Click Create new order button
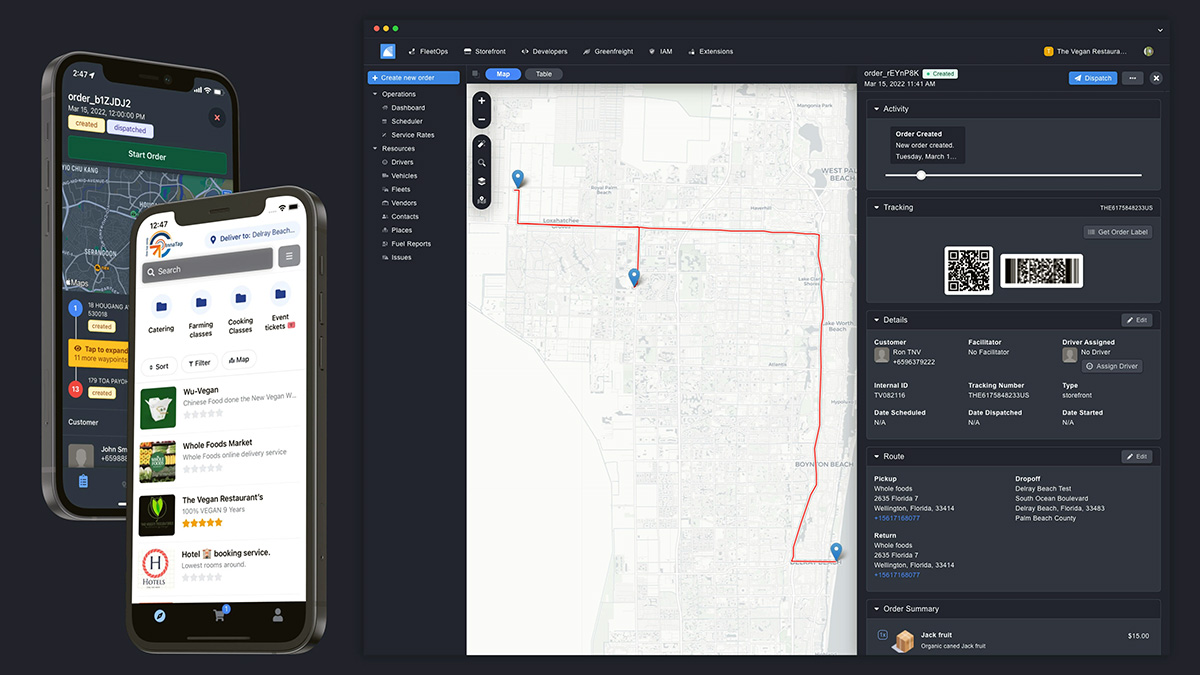This screenshot has height=675, width=1200. click(x=413, y=78)
